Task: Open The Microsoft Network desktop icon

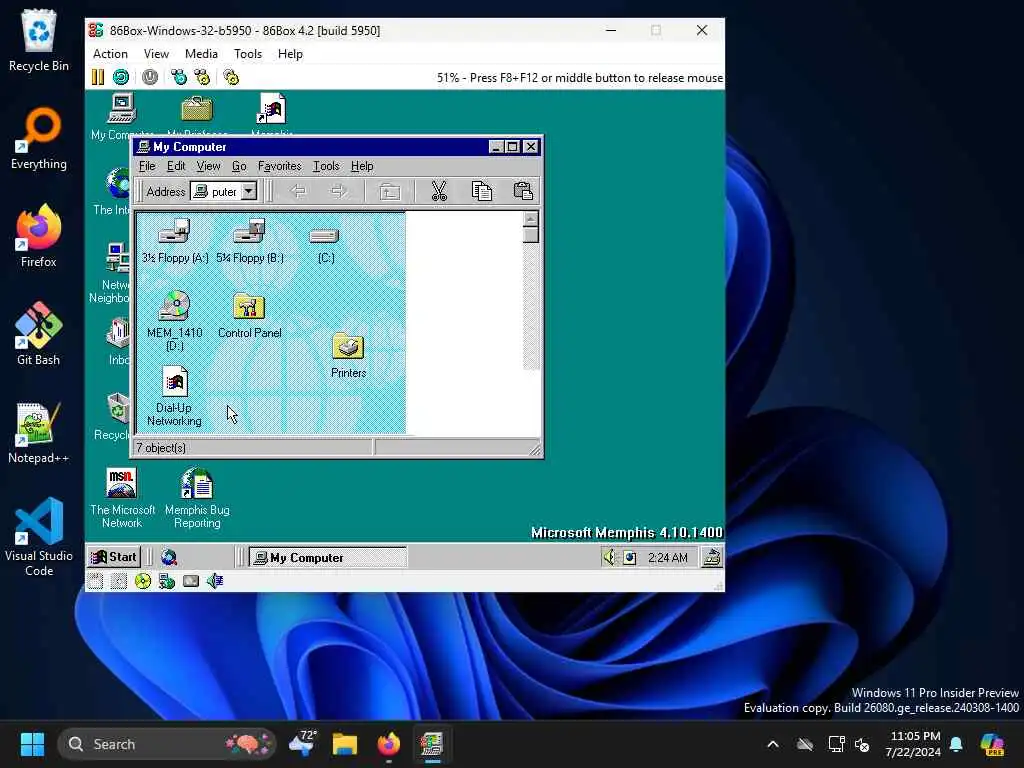Action: coord(122,498)
